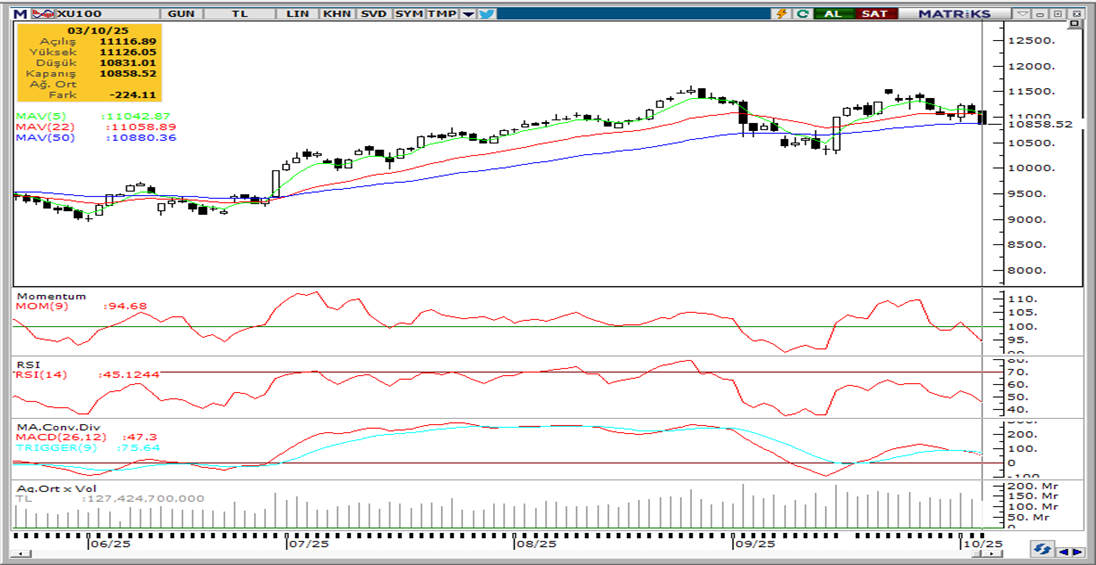The height and width of the screenshot is (565, 1096).
Task: Open the dropdown arrow next to TMP
Action: pos(467,14)
